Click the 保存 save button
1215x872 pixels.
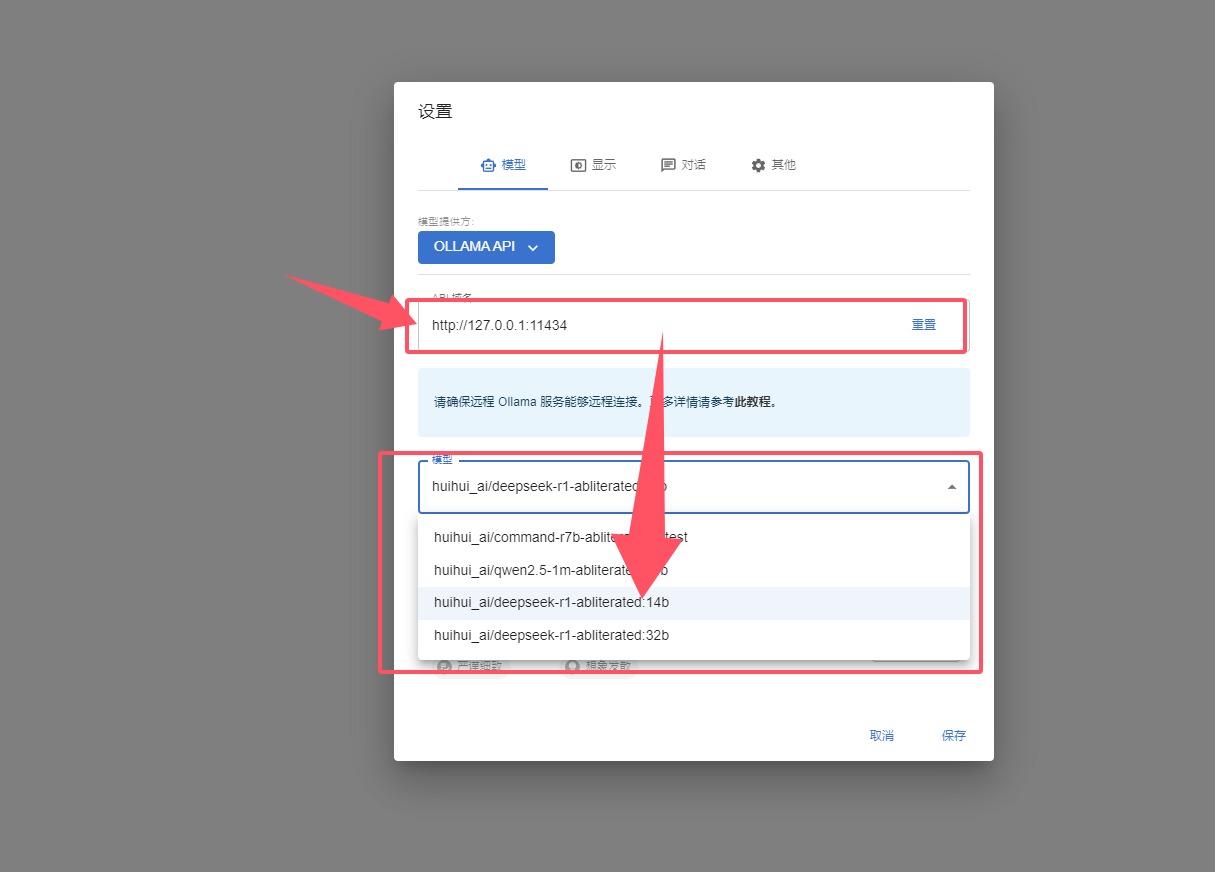click(954, 735)
